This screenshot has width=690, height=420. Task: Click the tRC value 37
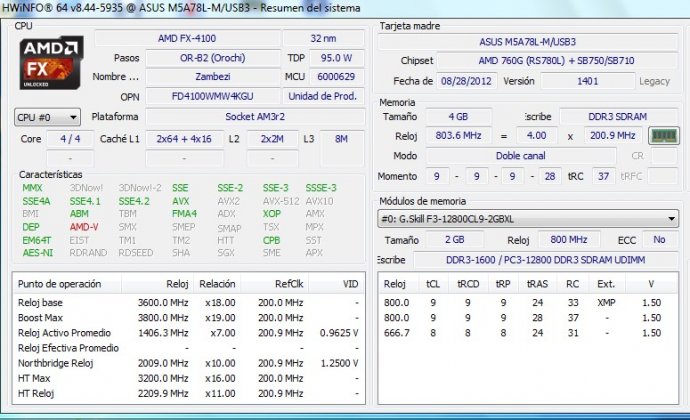[x=603, y=177]
